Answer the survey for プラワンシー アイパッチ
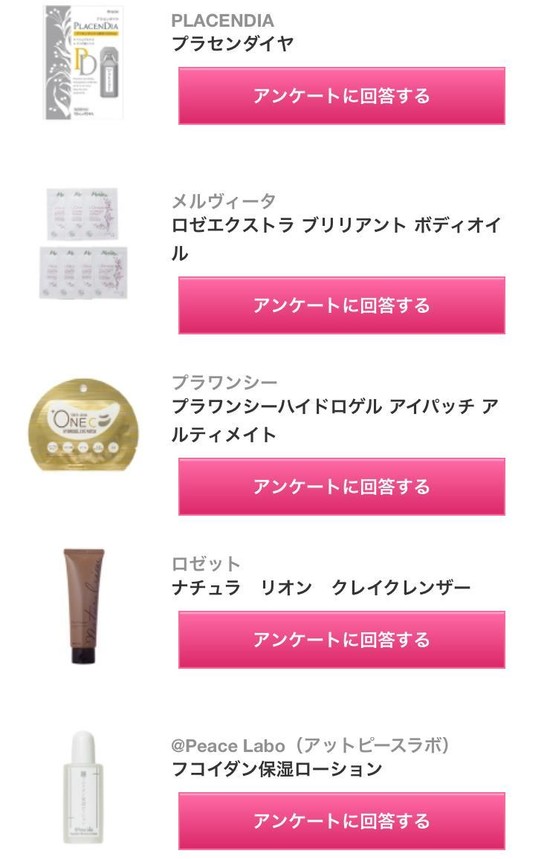This screenshot has height=859, width=550. [341, 486]
